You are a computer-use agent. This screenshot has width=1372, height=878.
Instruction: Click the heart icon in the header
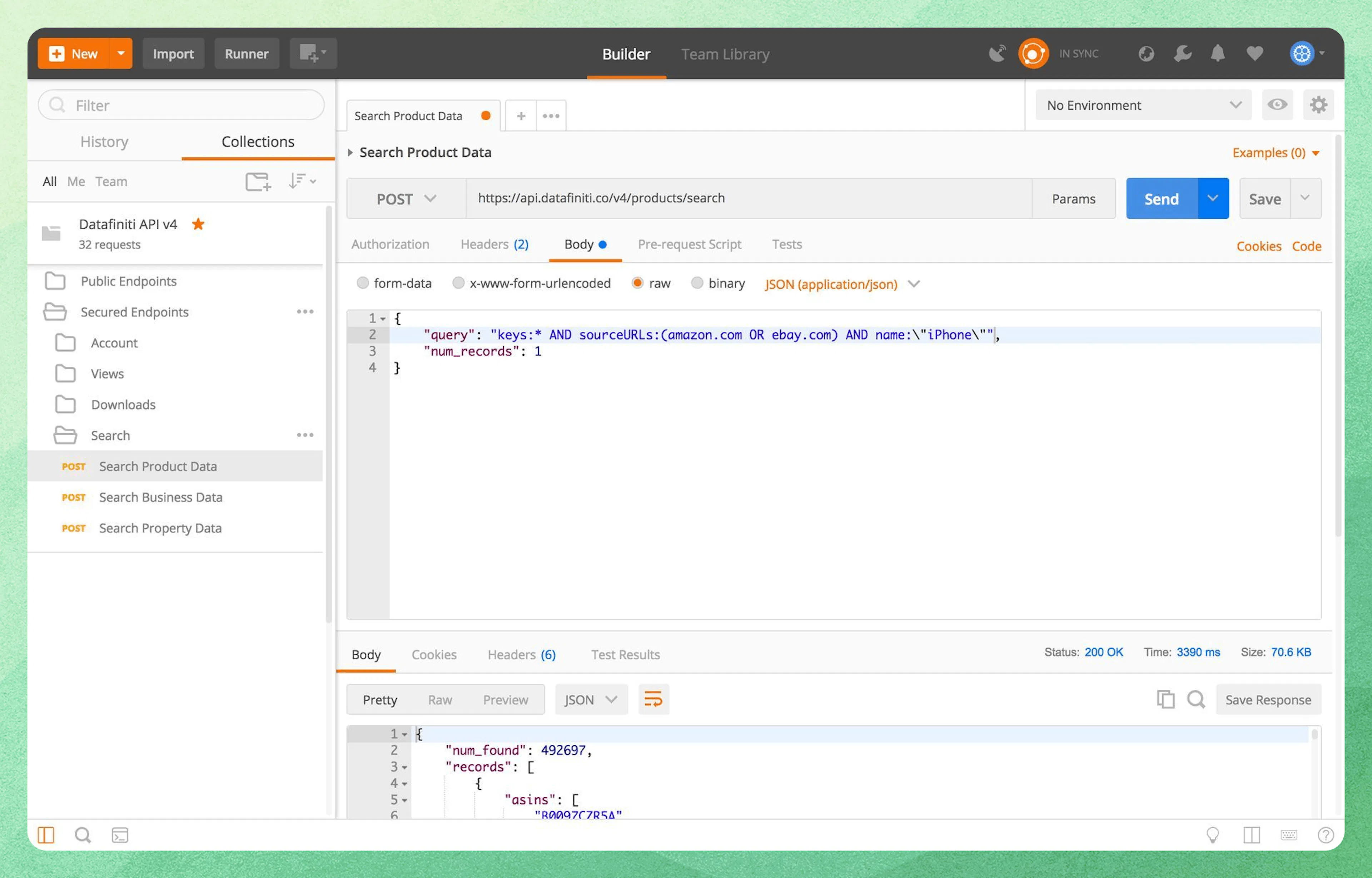click(1254, 53)
